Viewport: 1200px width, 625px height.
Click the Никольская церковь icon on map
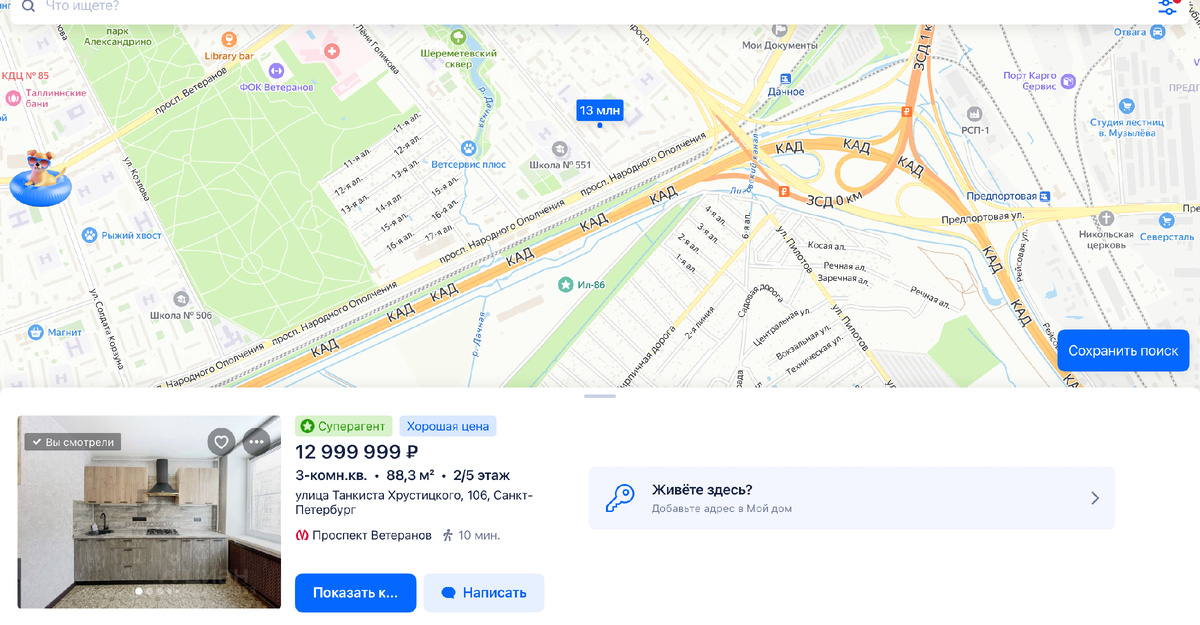click(1106, 218)
